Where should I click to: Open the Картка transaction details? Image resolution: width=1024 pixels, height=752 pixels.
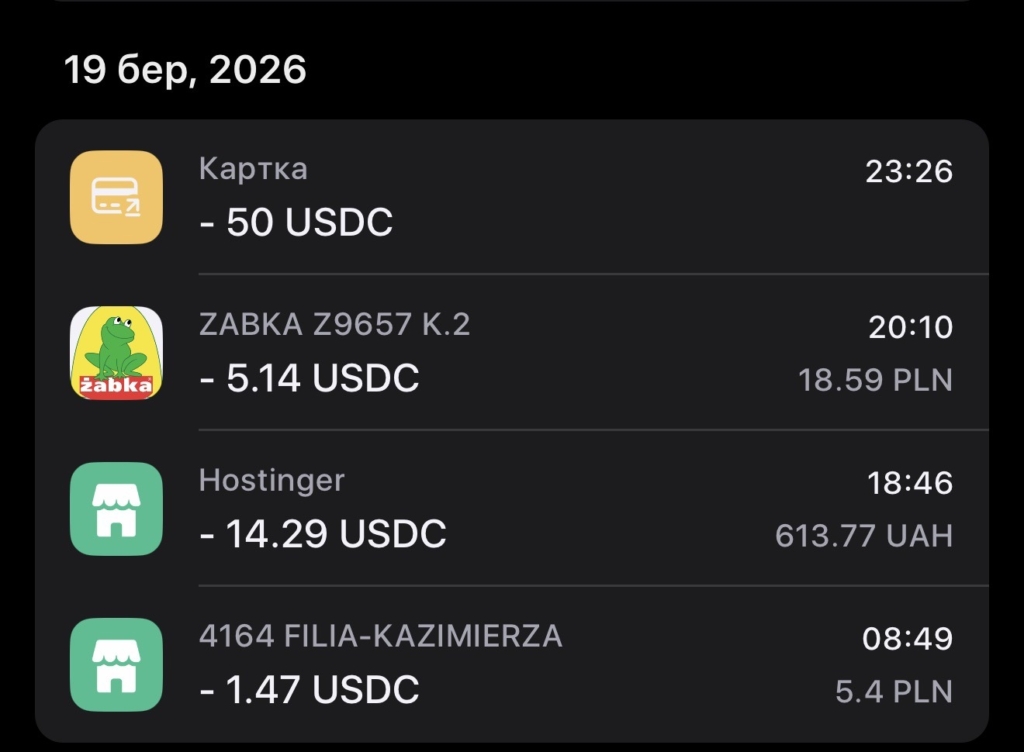pos(500,198)
